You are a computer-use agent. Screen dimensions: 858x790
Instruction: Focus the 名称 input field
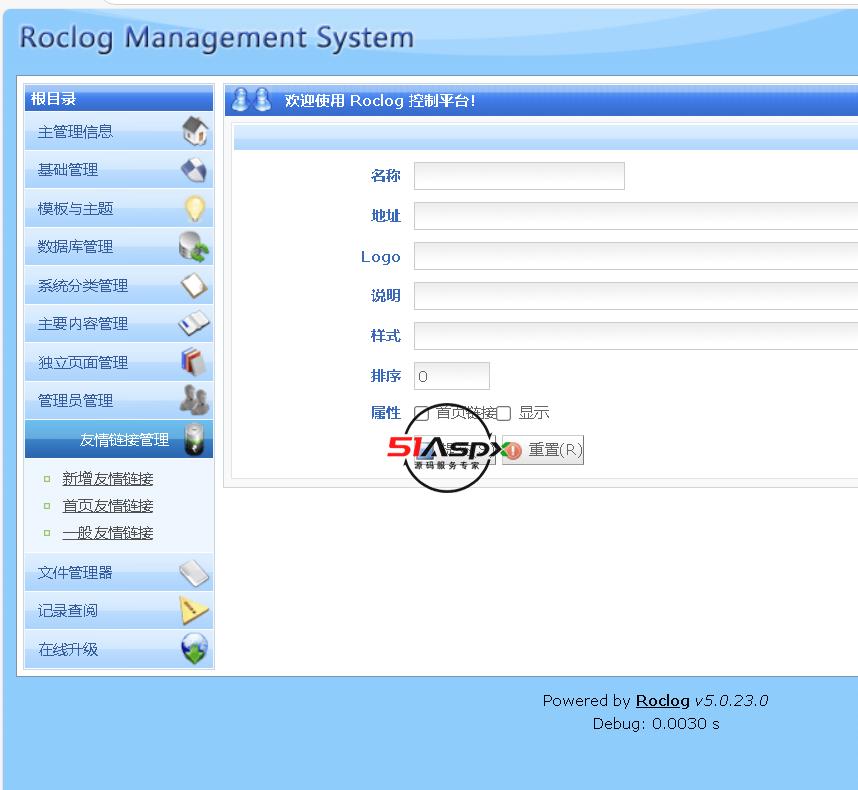[x=519, y=176]
